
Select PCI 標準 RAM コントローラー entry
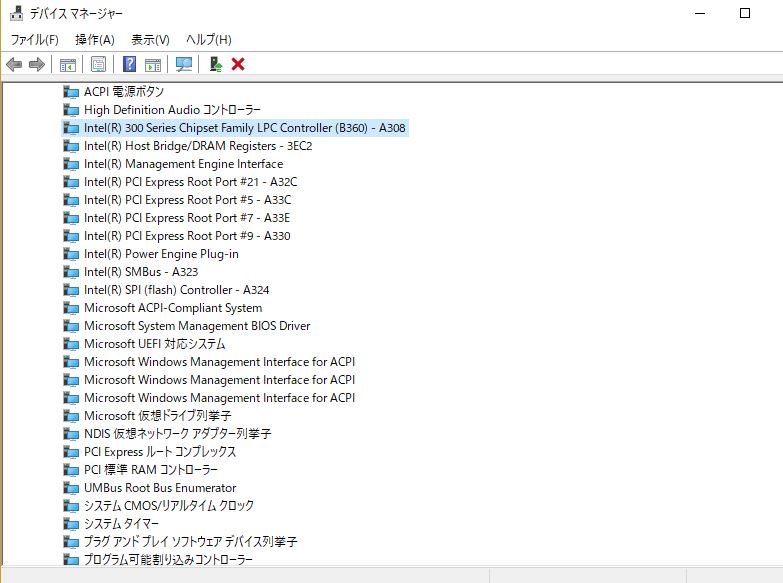coord(151,470)
